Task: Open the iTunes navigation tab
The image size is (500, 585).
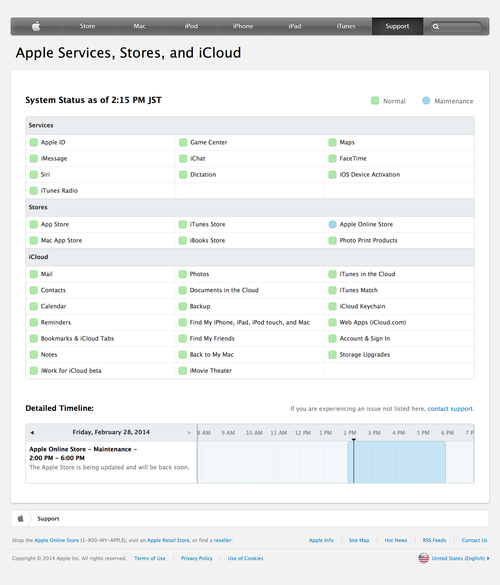Action: tap(346, 26)
